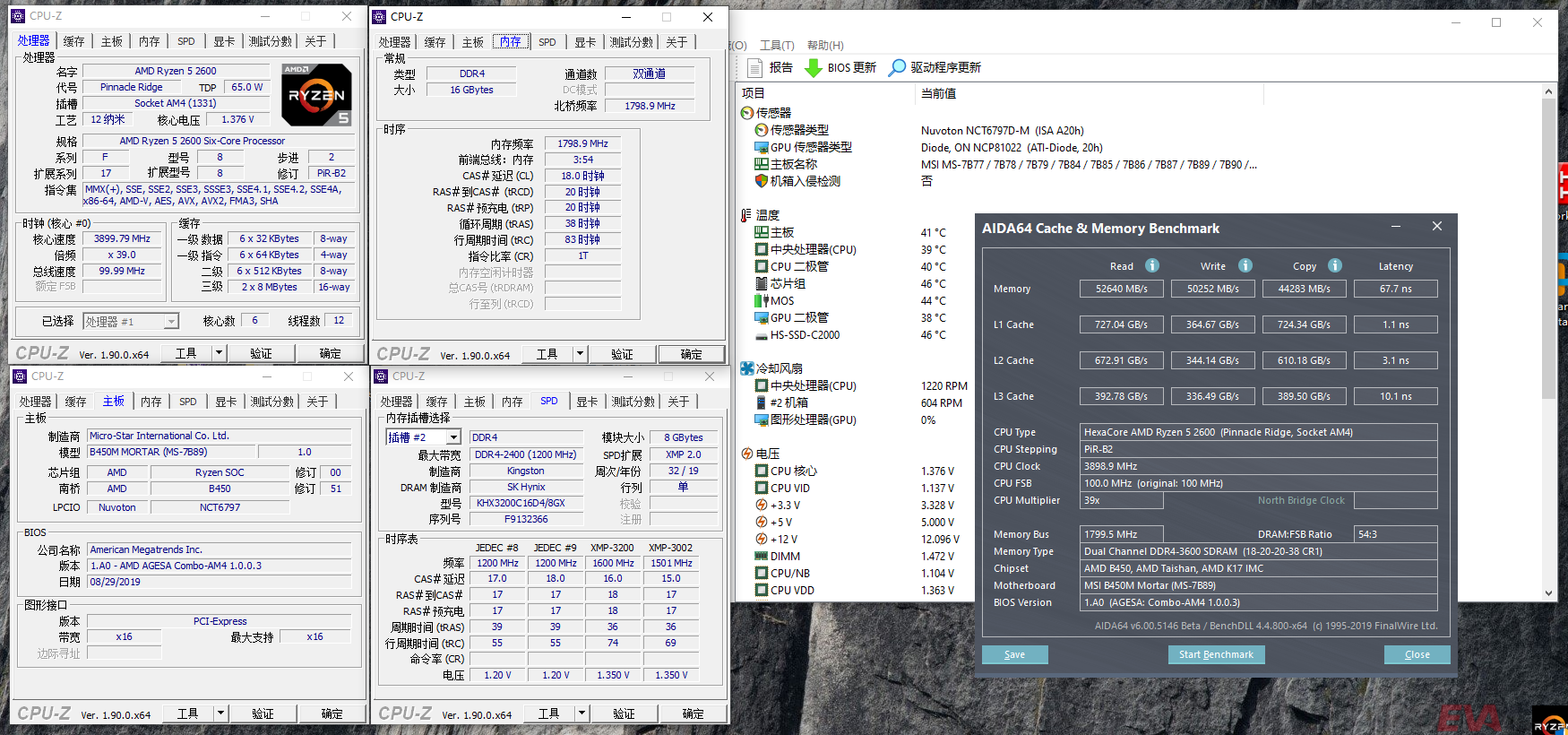
Task: Click the Memory Latency value 67.7 ns
Action: 1395,289
